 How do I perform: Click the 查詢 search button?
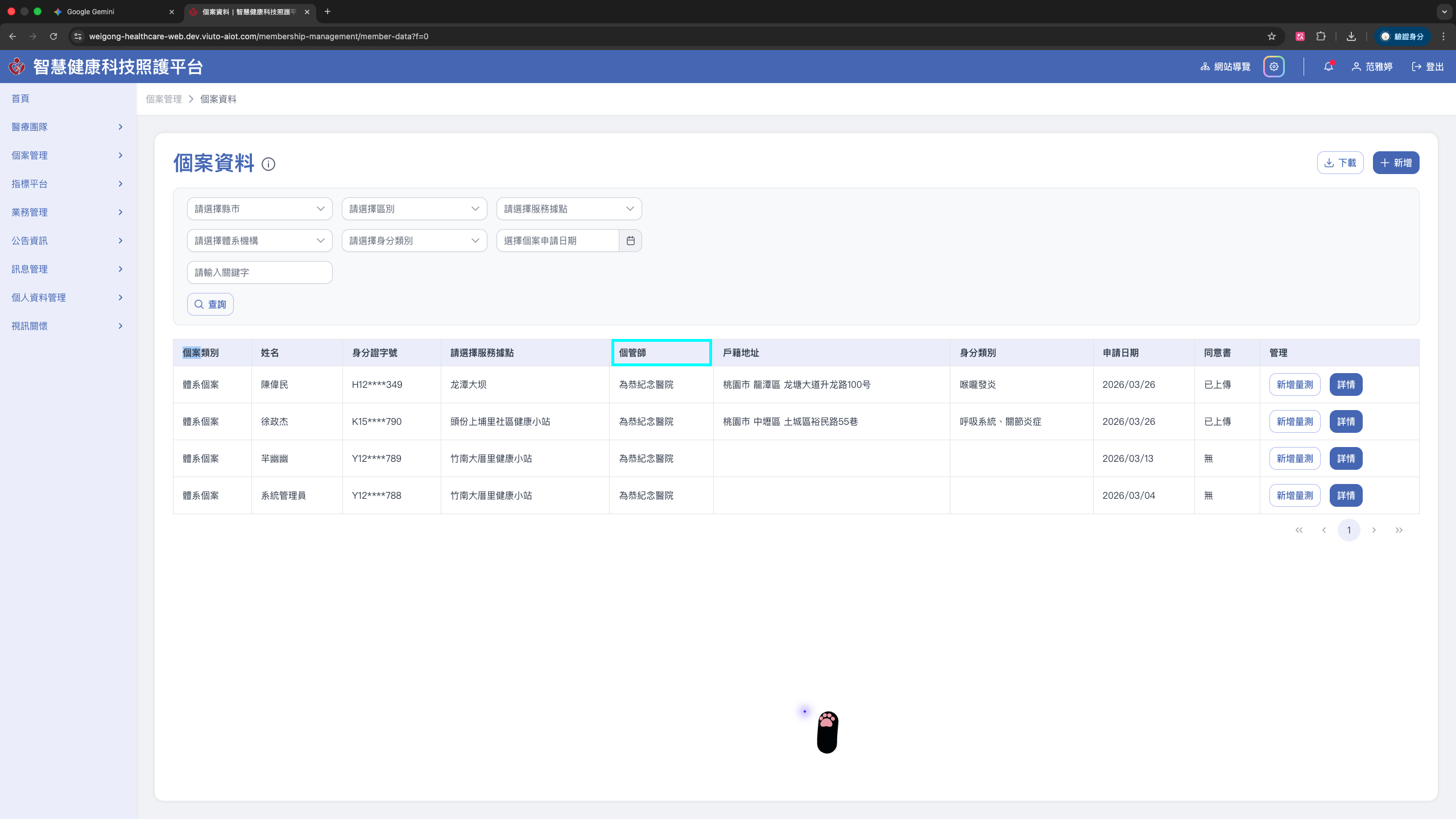pyautogui.click(x=210, y=304)
